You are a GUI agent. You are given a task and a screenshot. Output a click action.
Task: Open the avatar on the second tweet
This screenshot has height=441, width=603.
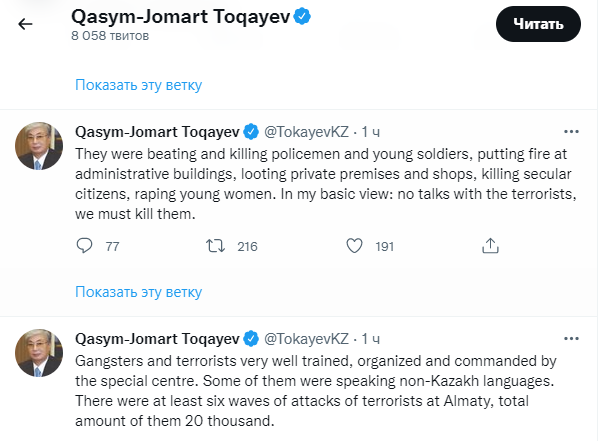click(39, 353)
